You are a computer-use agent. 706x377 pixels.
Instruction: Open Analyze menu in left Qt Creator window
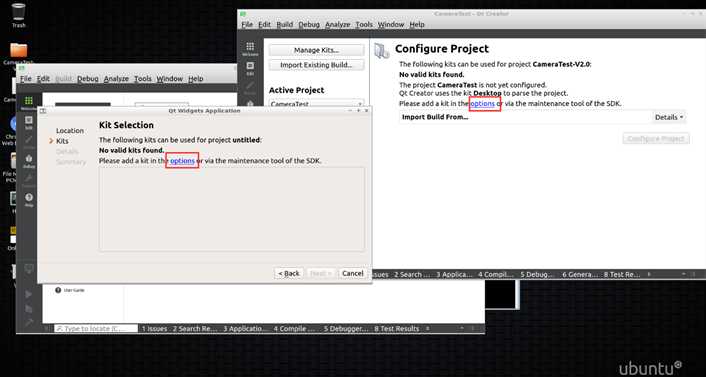(117, 78)
